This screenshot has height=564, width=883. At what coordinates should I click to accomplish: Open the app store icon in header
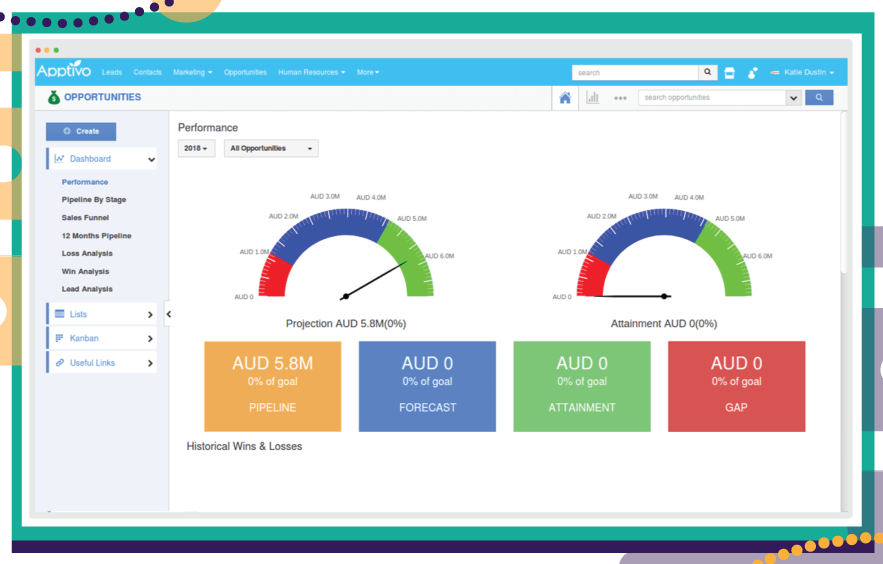tap(729, 73)
